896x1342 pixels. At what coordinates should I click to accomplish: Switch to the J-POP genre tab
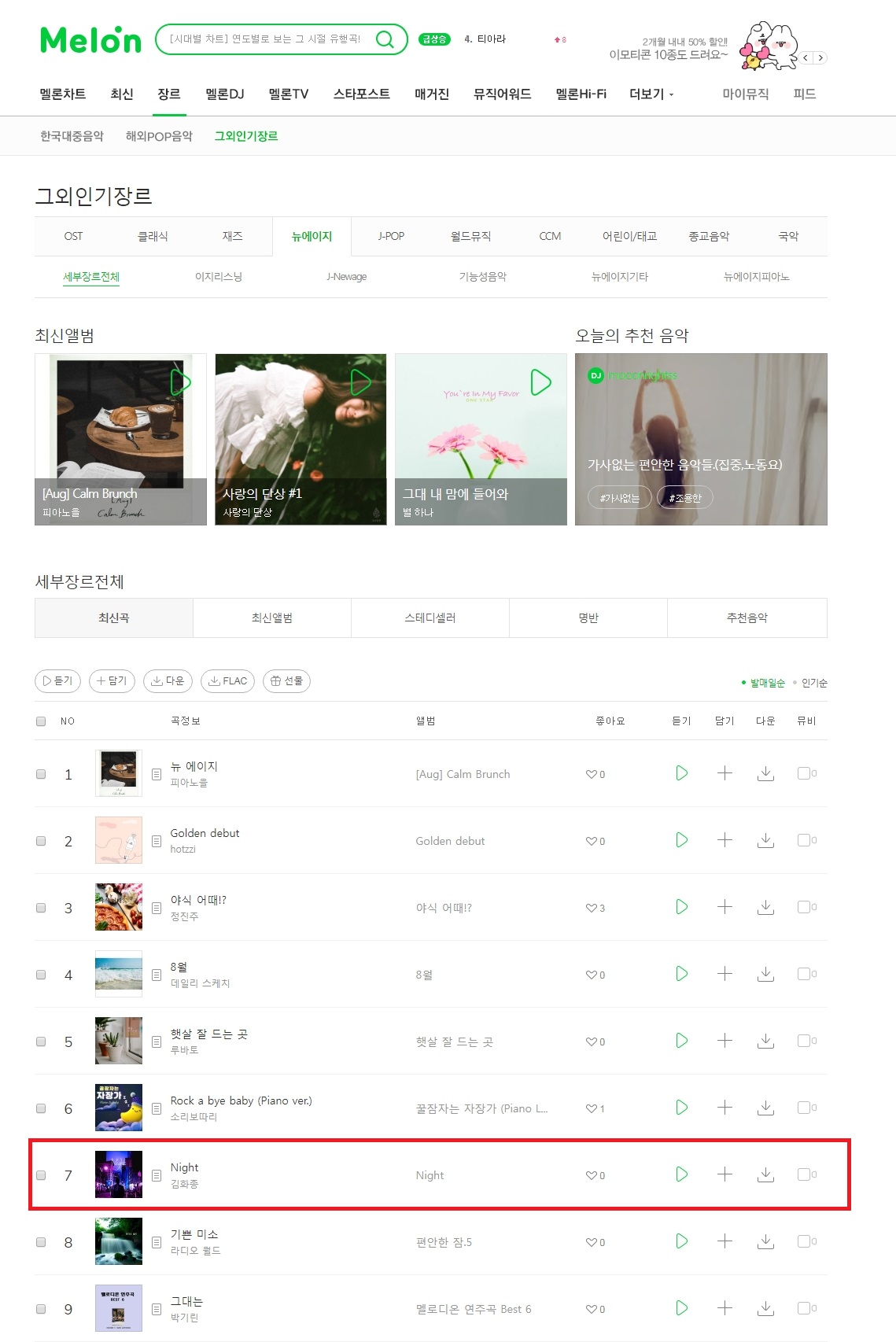coord(391,236)
